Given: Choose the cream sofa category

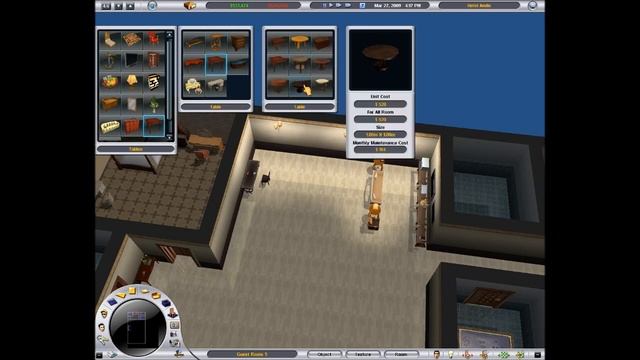Looking at the screenshot, I should tap(110, 126).
